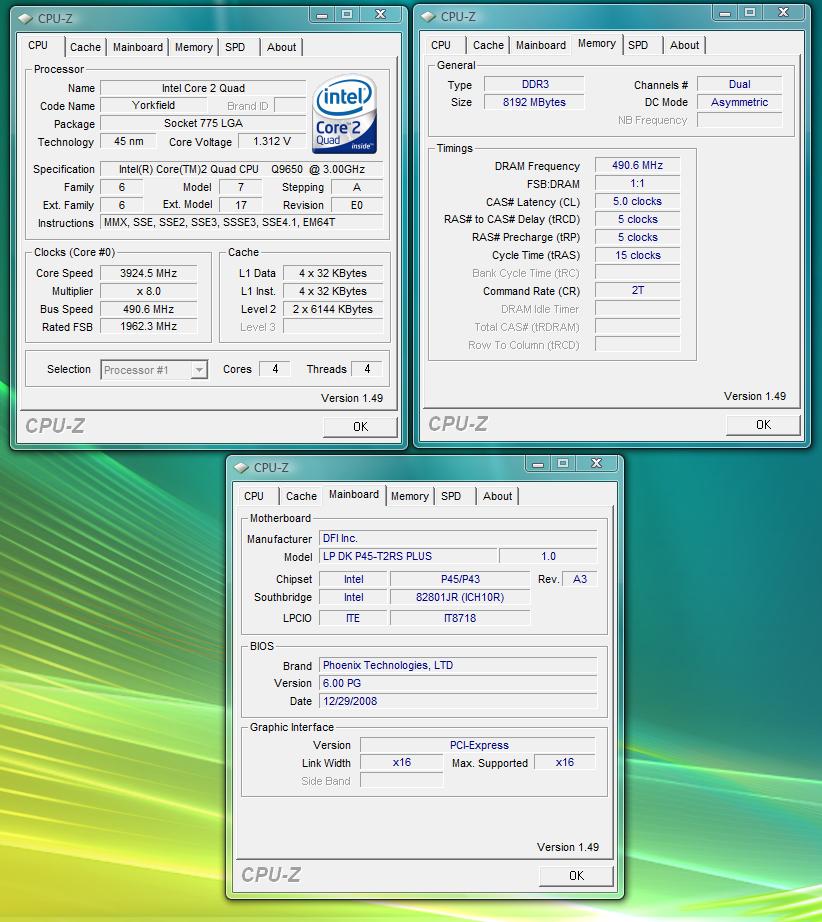
Task: Click the LPCIO IT8718 field
Action: pos(460,618)
